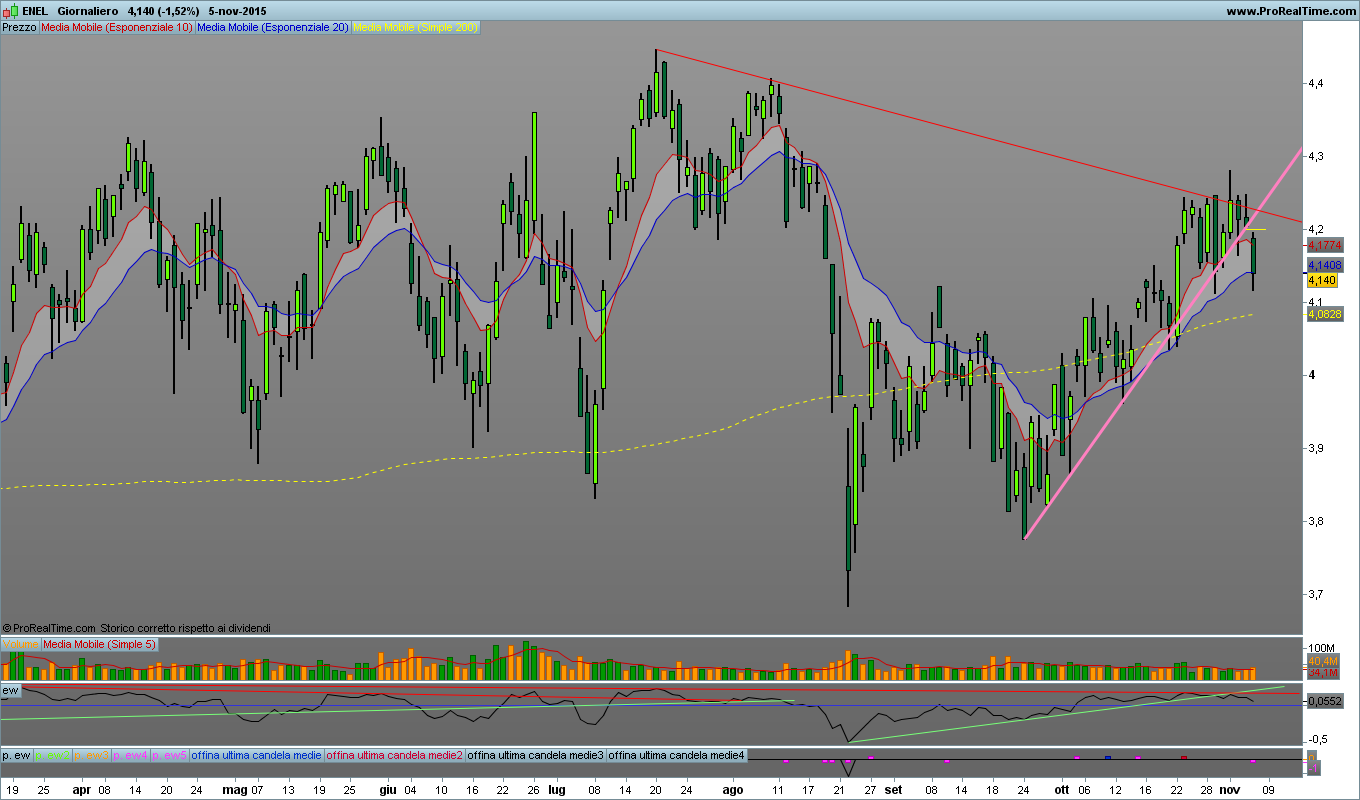1360x800 pixels.
Task: Click offina ultima candela medie2 label
Action: (x=395, y=755)
